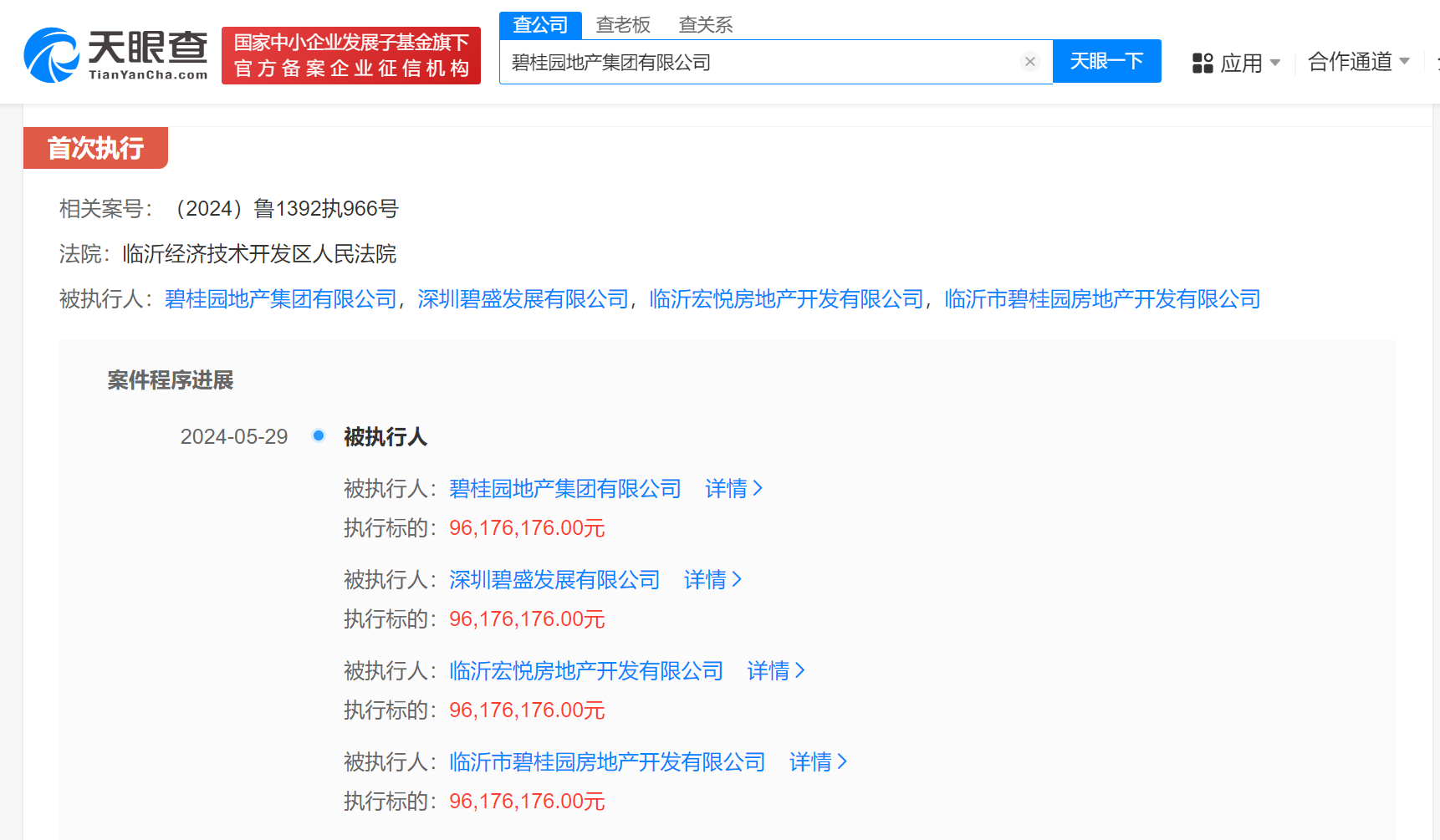The image size is (1440, 840).
Task: Open the 碧桂园地产集团有限公司 link in the progress list
Action: click(x=565, y=489)
